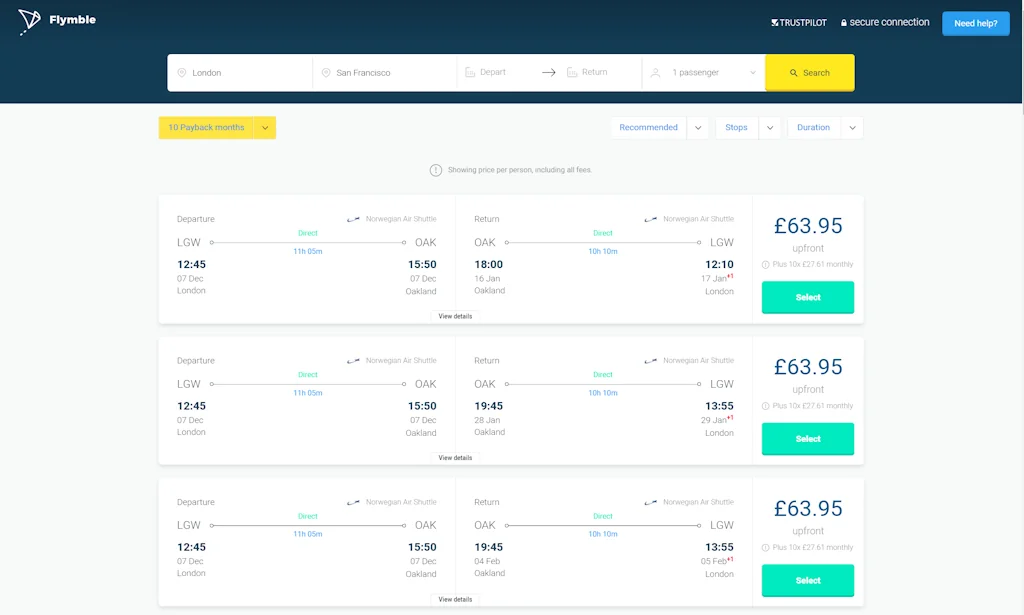This screenshot has height=615, width=1024.
Task: Expand the Recommended sort dropdown
Action: point(698,128)
